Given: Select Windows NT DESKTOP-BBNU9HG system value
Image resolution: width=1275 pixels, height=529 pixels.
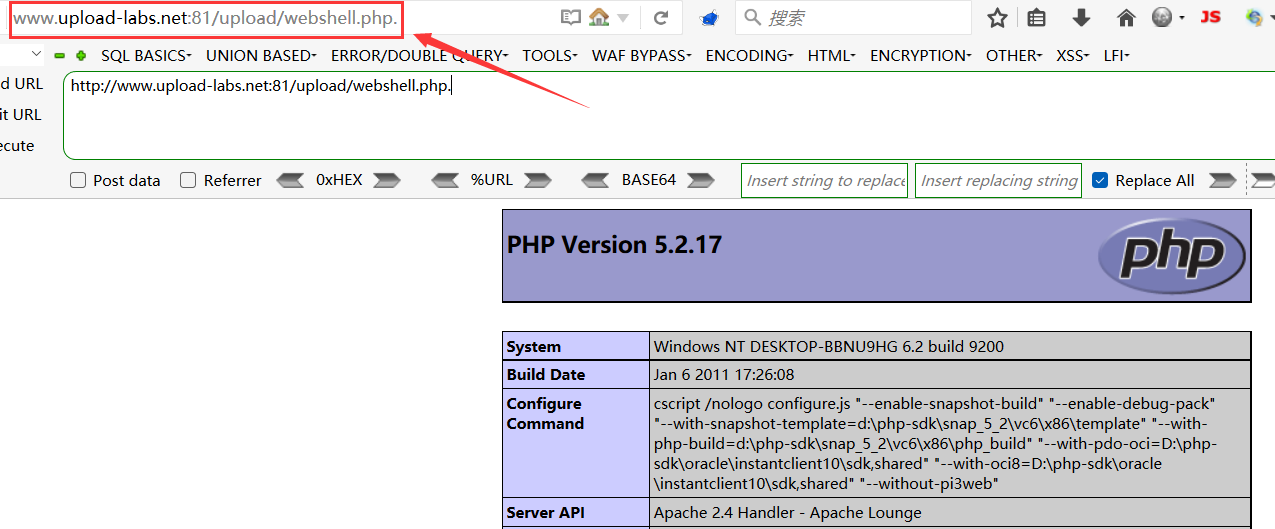Looking at the screenshot, I should pyautogui.click(x=829, y=347).
